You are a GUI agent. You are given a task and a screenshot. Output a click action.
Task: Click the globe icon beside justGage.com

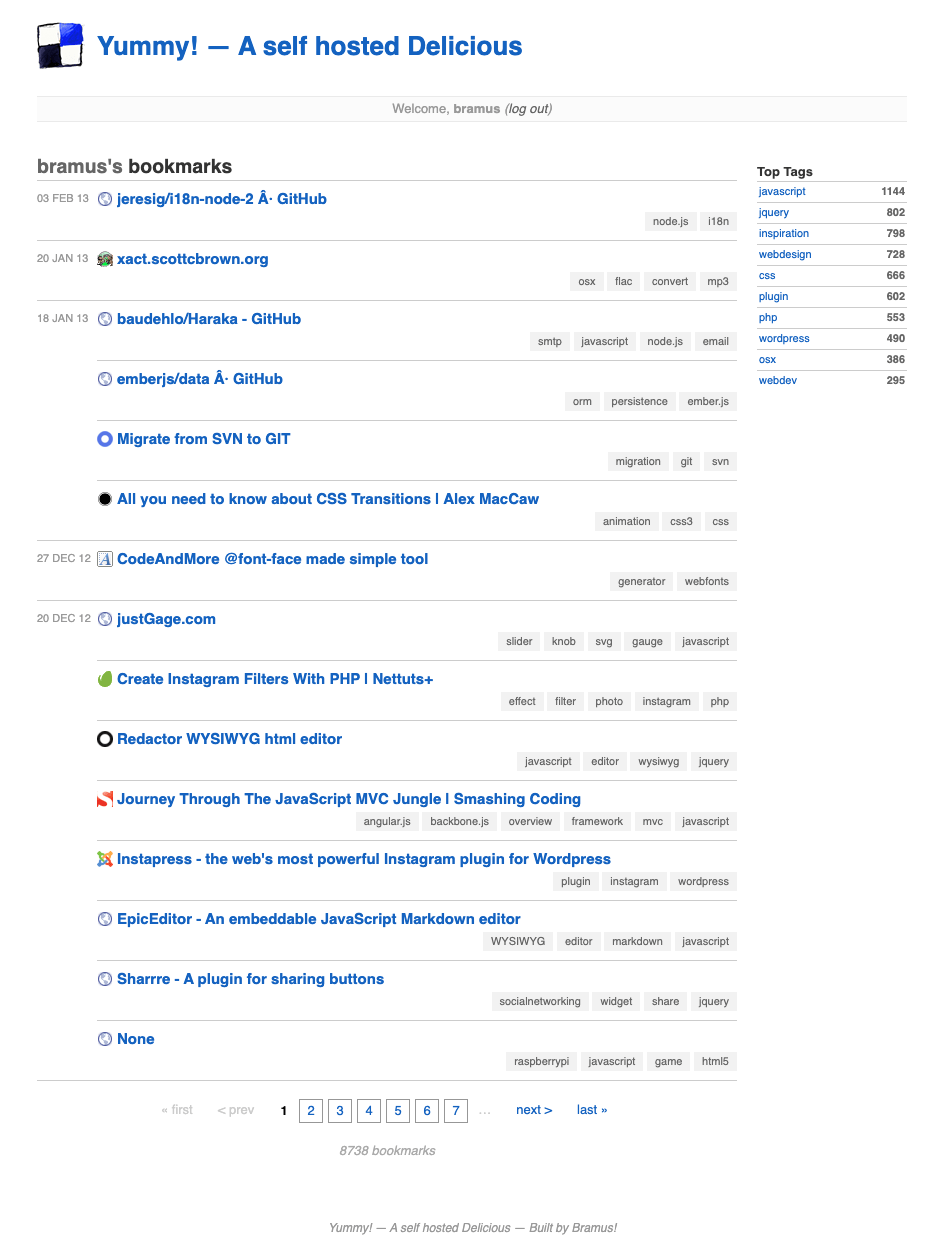click(105, 619)
